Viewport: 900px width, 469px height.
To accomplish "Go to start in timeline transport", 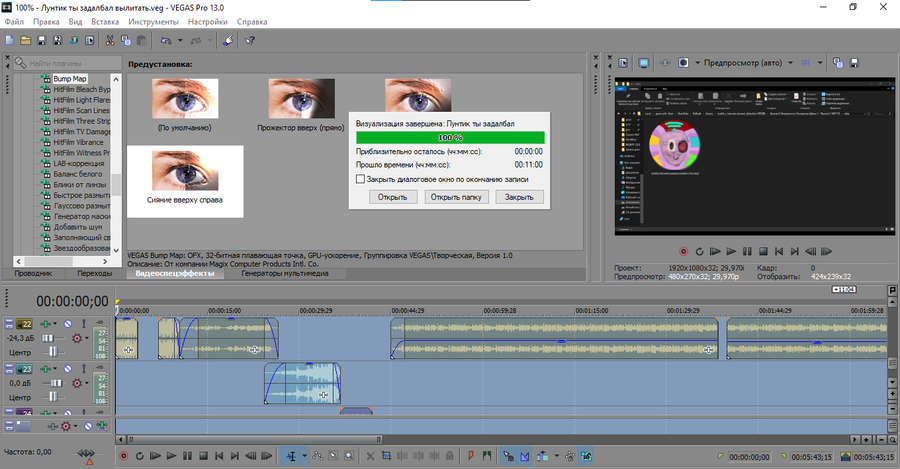I will pyautogui.click(x=219, y=456).
